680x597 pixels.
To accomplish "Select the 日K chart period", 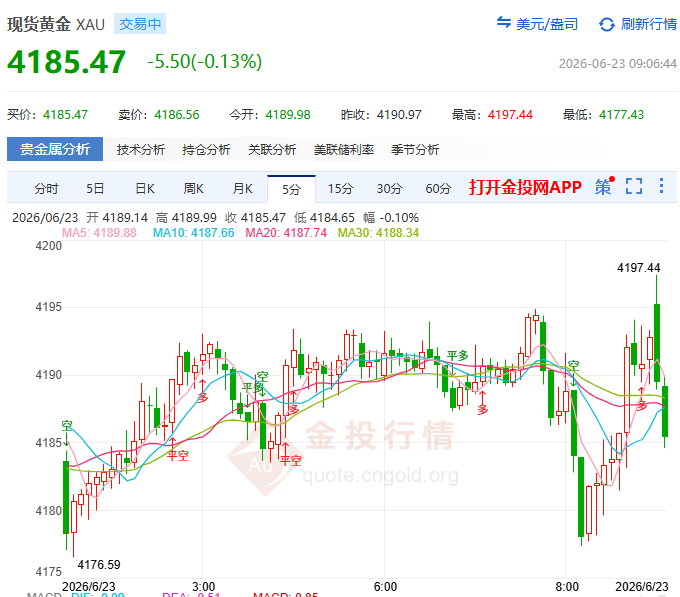I will pyautogui.click(x=145, y=189).
